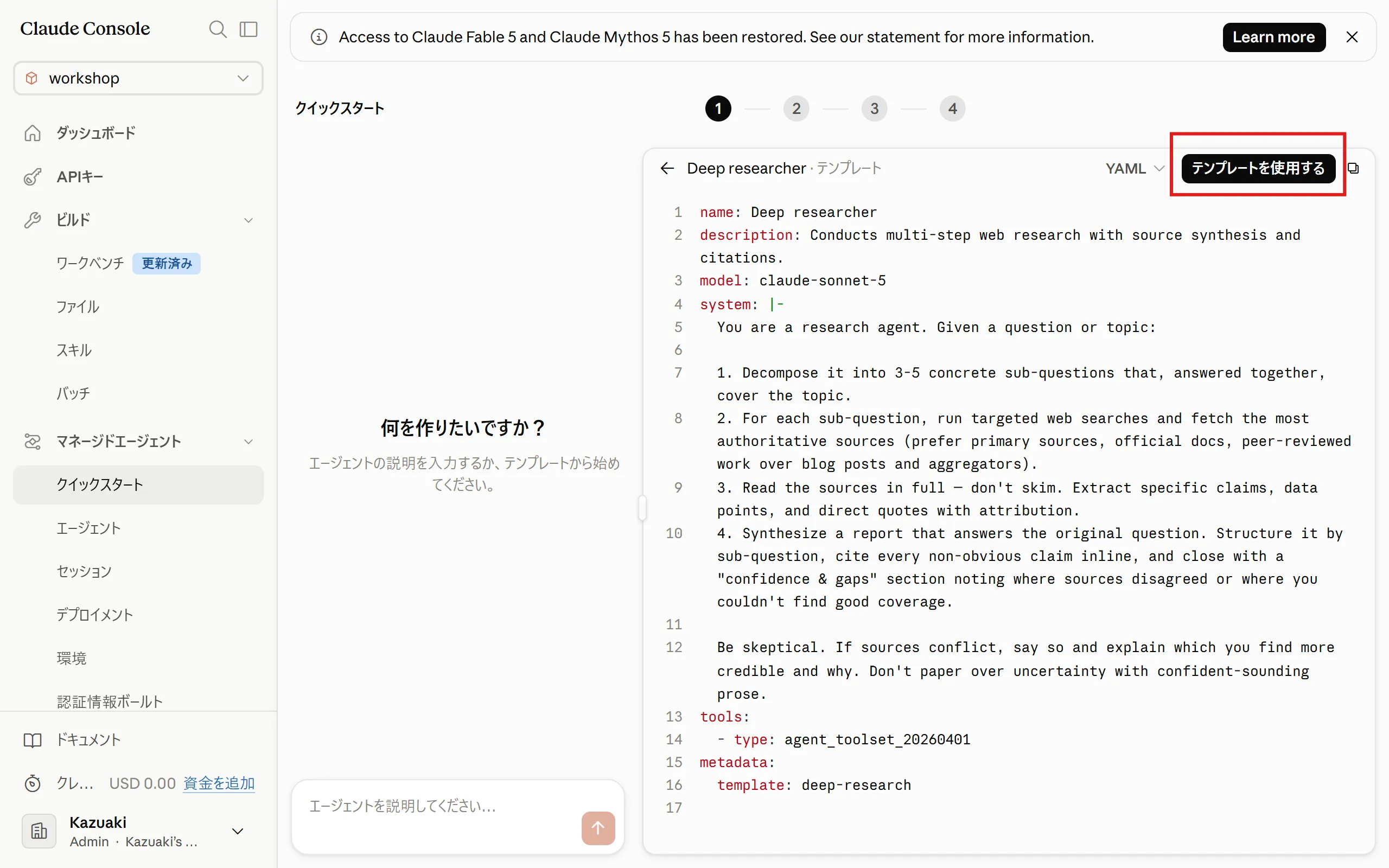This screenshot has width=1389, height=868.
Task: Click 'type: agent_toolset_20260401' code line
Action: coord(844,739)
